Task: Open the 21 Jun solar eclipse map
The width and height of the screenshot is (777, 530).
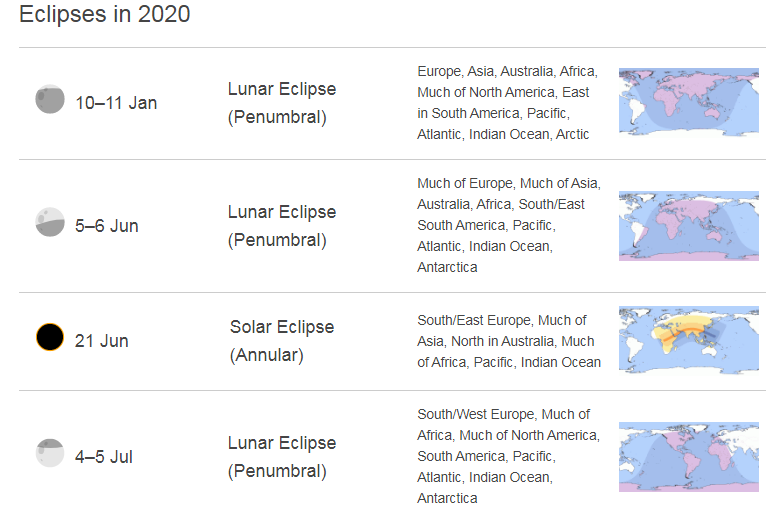Action: click(688, 341)
